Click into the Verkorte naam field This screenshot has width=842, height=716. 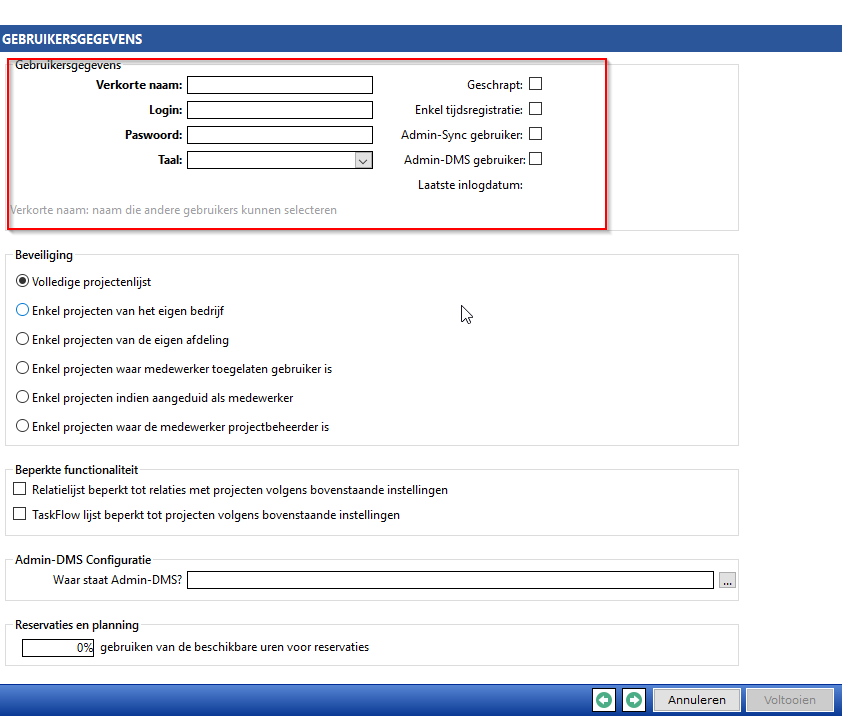(x=279, y=85)
